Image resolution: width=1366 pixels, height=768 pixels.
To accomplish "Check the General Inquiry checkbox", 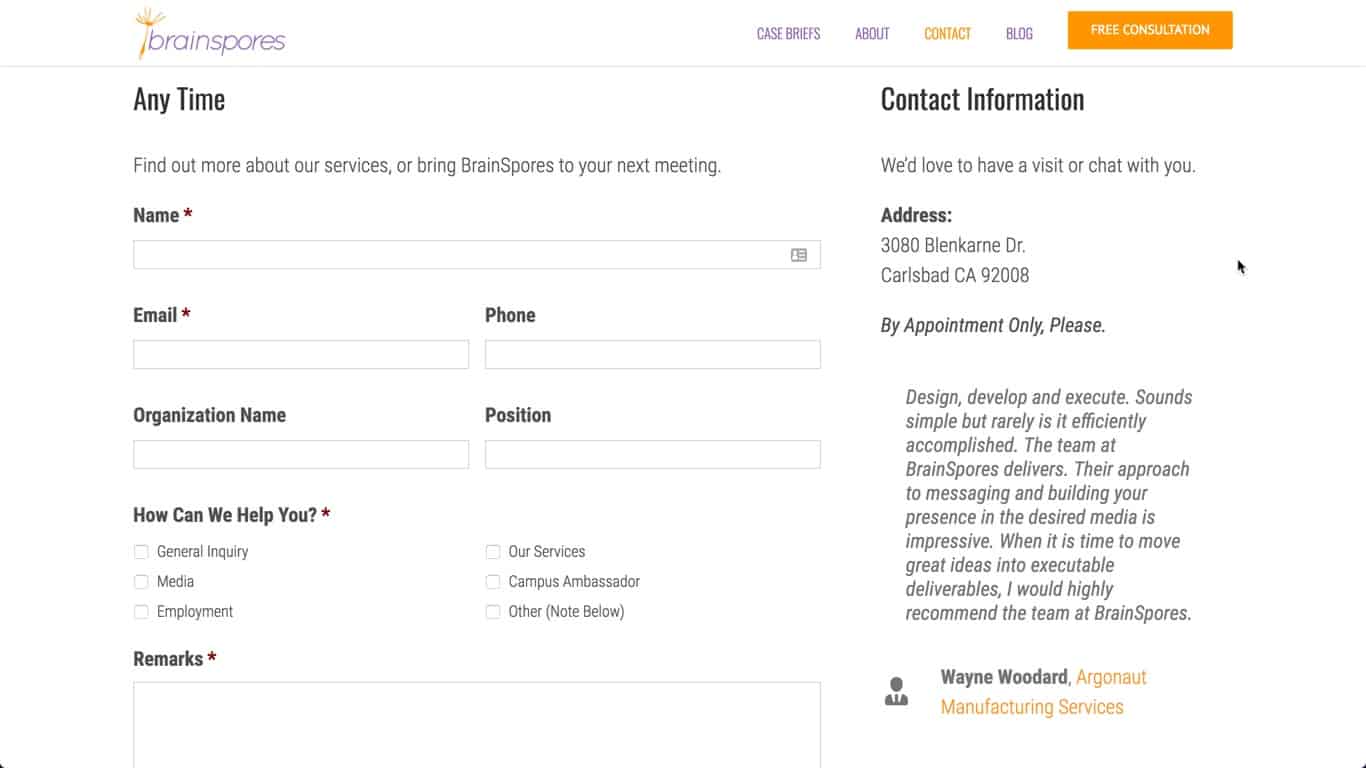I will coord(141,552).
